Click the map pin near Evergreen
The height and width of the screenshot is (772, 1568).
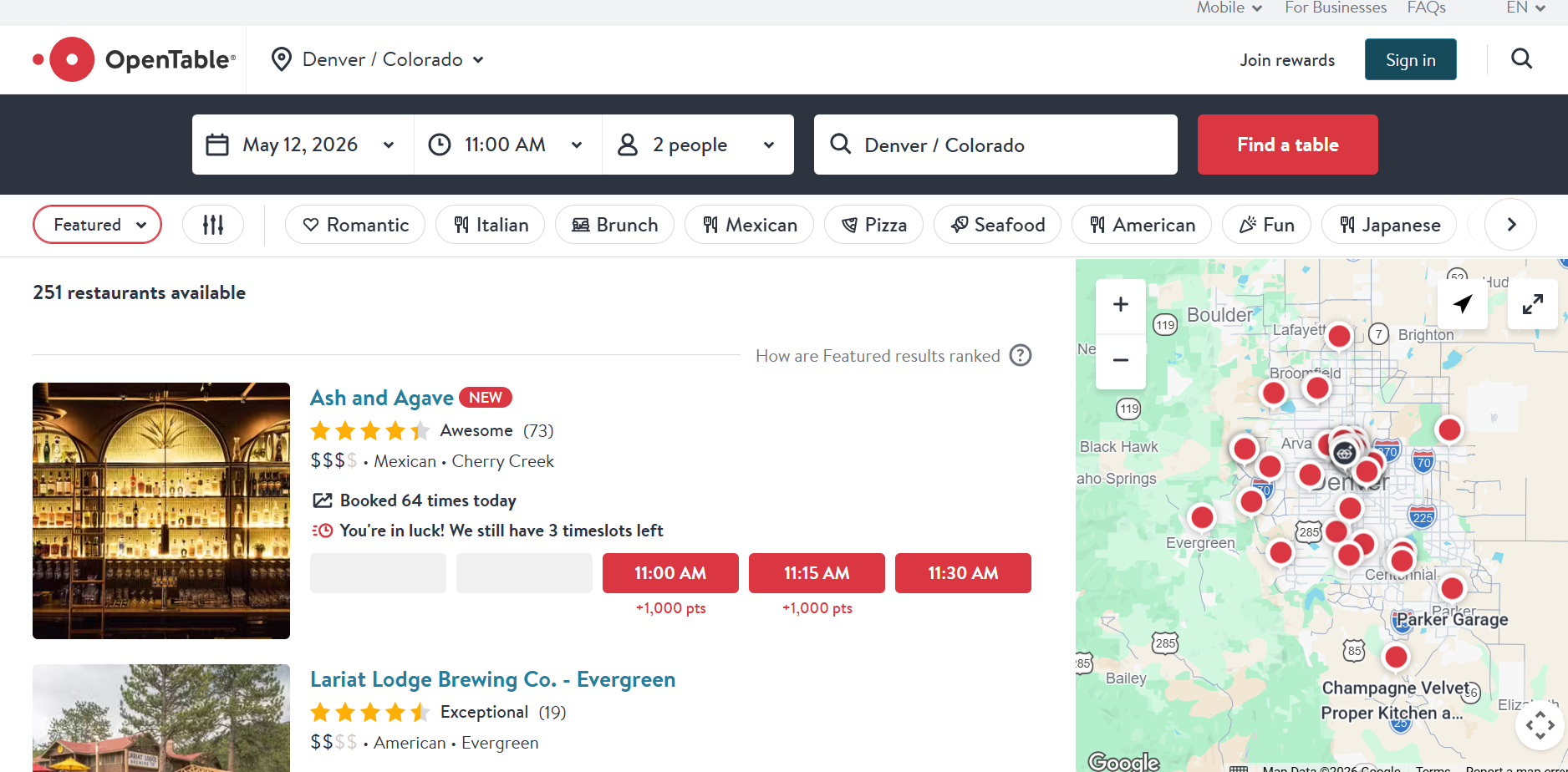click(1202, 518)
